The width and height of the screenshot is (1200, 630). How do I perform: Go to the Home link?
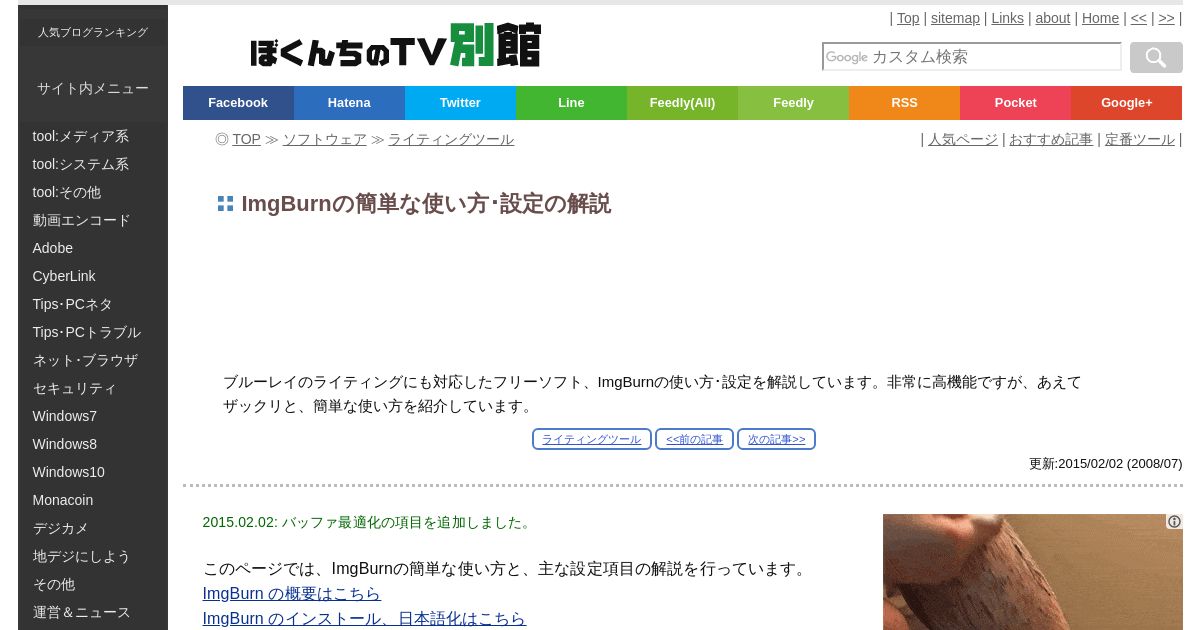[x=1100, y=18]
